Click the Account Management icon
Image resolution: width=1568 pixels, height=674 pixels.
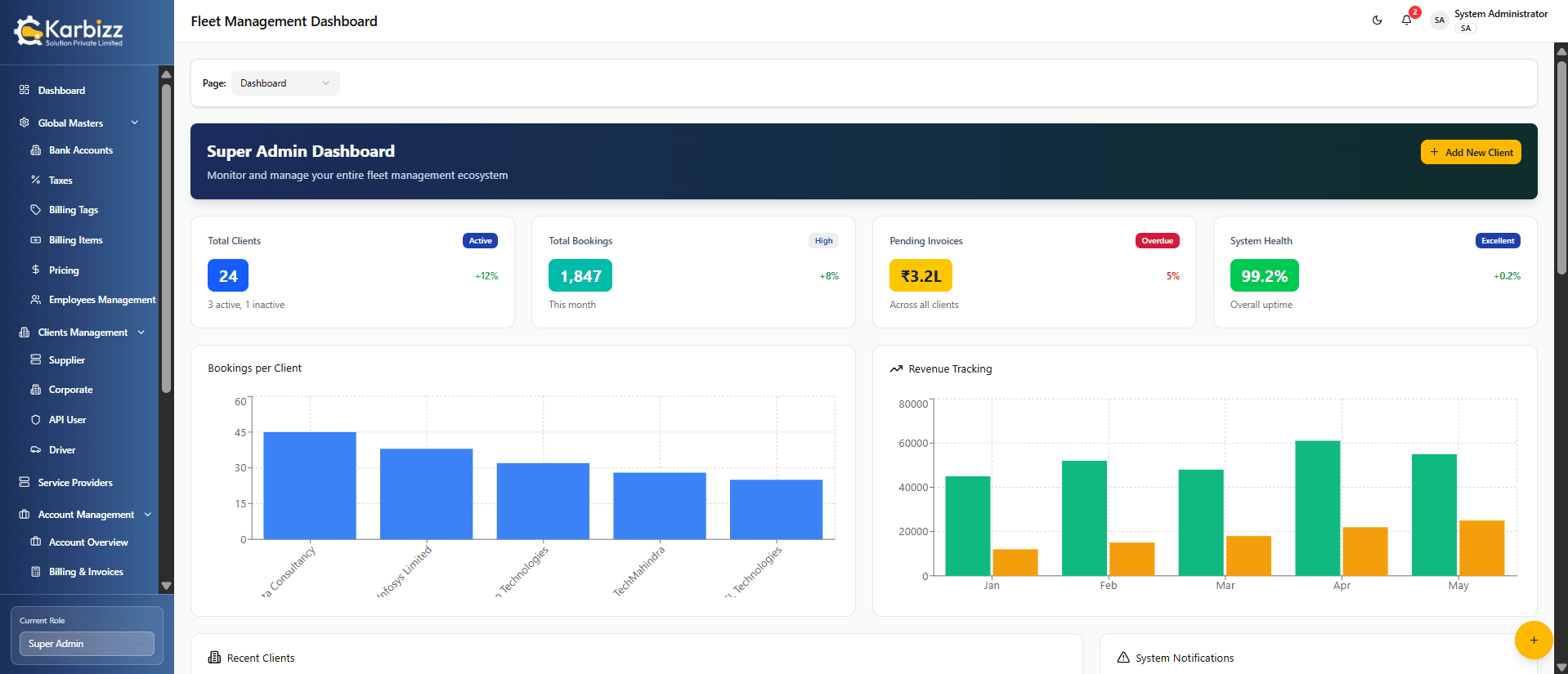point(25,515)
